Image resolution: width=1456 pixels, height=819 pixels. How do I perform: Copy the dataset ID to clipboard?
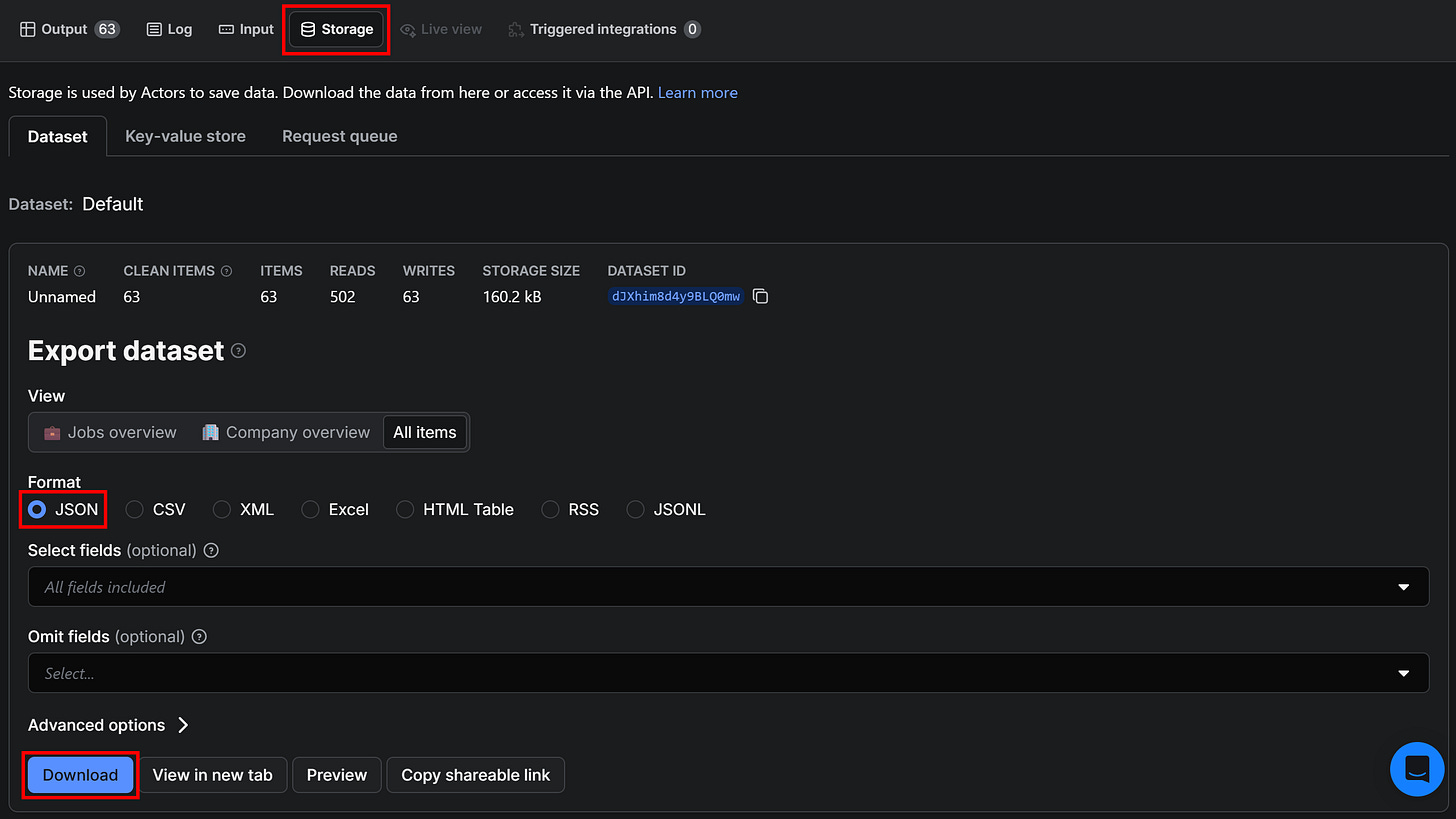pyautogui.click(x=760, y=297)
